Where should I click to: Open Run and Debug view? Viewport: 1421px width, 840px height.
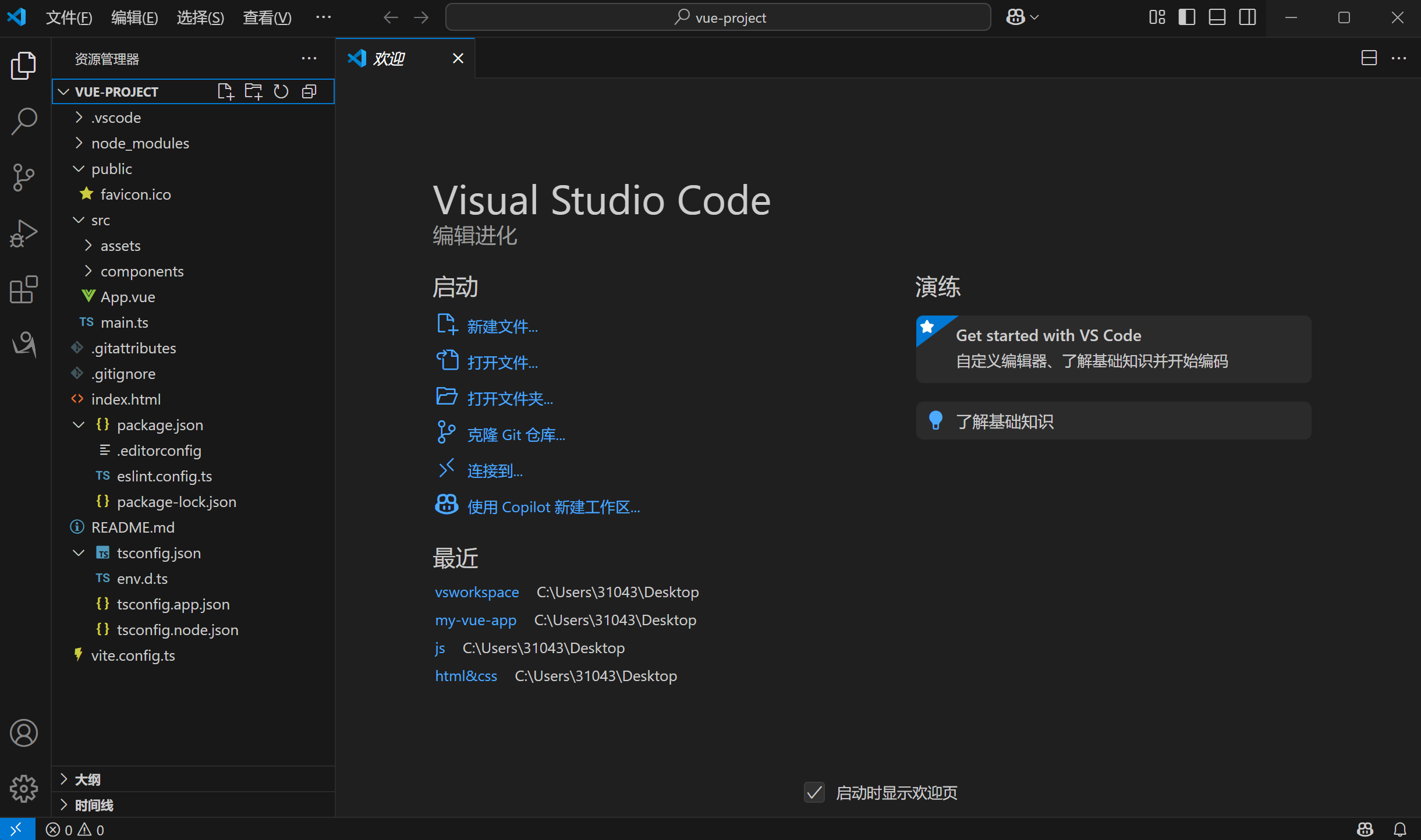point(24,233)
